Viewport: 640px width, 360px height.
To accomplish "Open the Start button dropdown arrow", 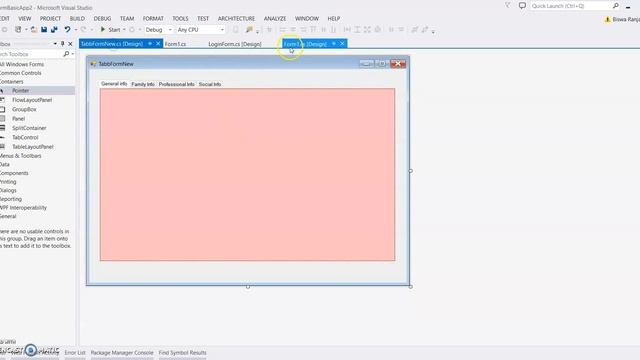I will pyautogui.click(x=124, y=30).
